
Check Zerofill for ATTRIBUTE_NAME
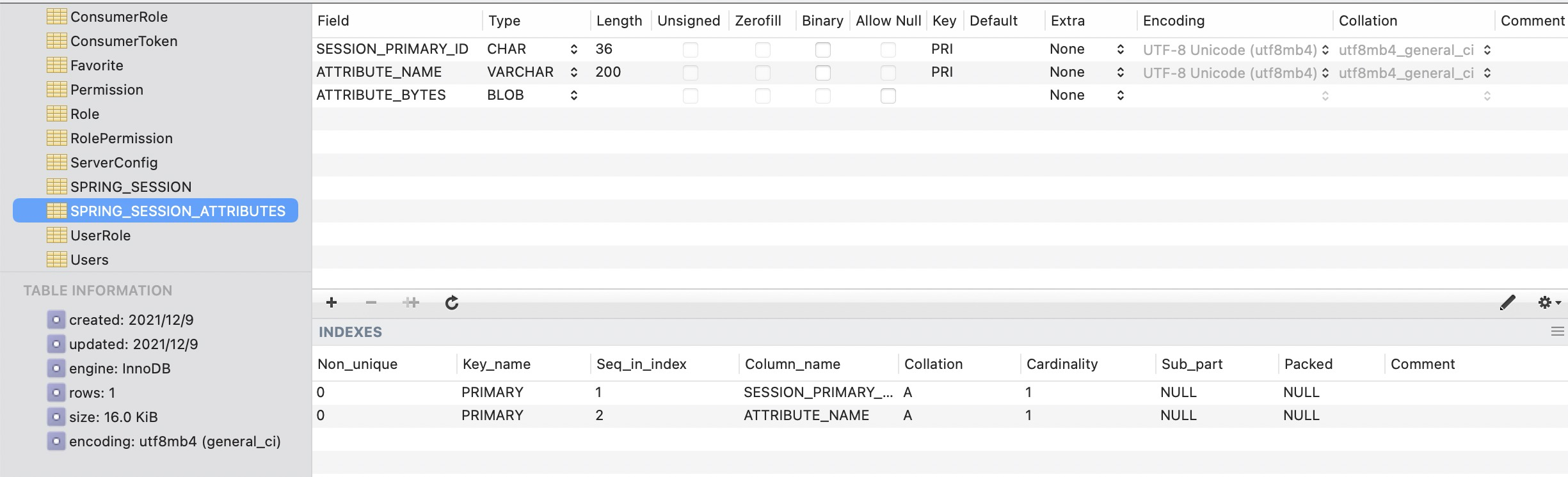coord(762,72)
